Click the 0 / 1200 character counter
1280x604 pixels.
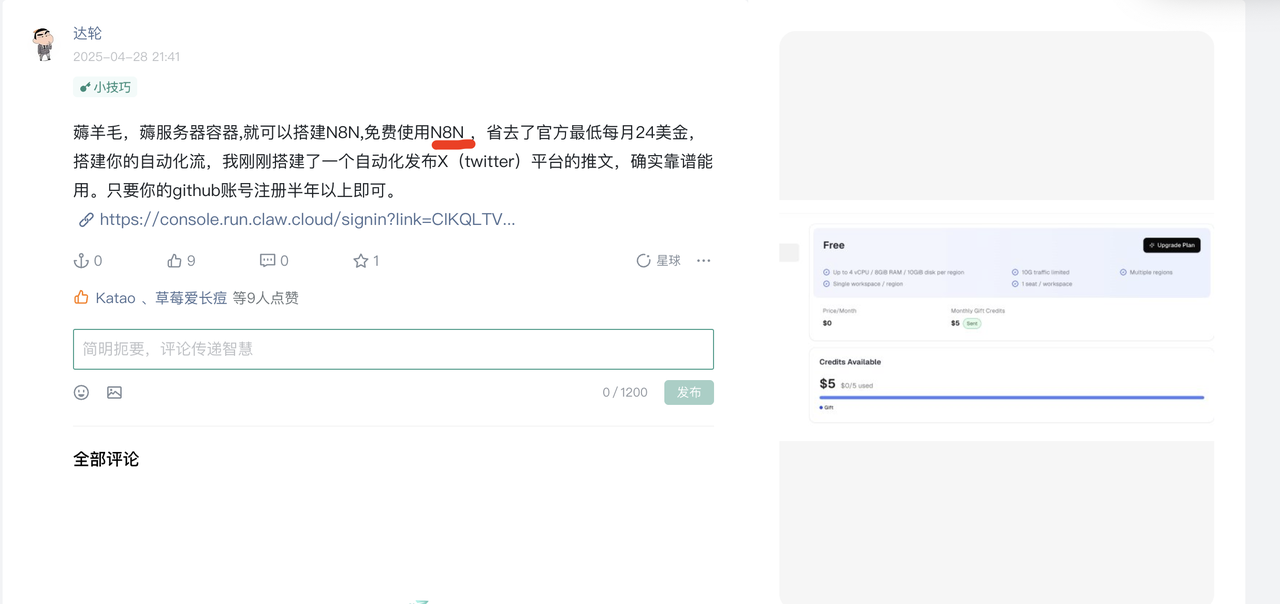(x=625, y=392)
